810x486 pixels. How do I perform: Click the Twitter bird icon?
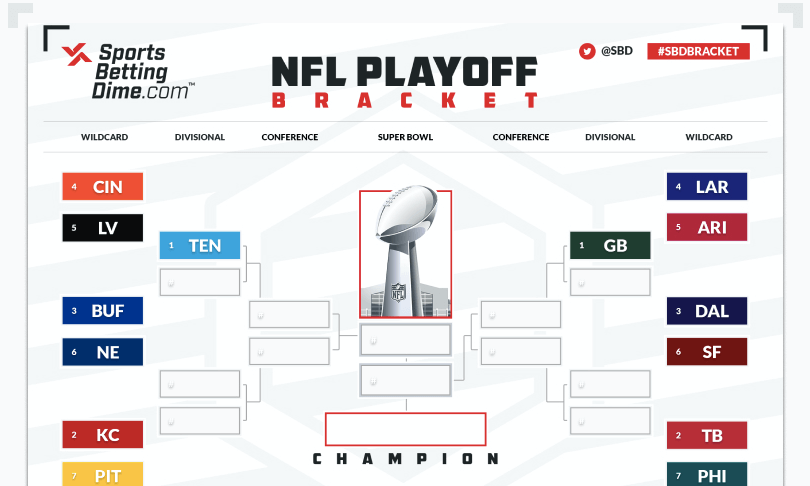(587, 51)
